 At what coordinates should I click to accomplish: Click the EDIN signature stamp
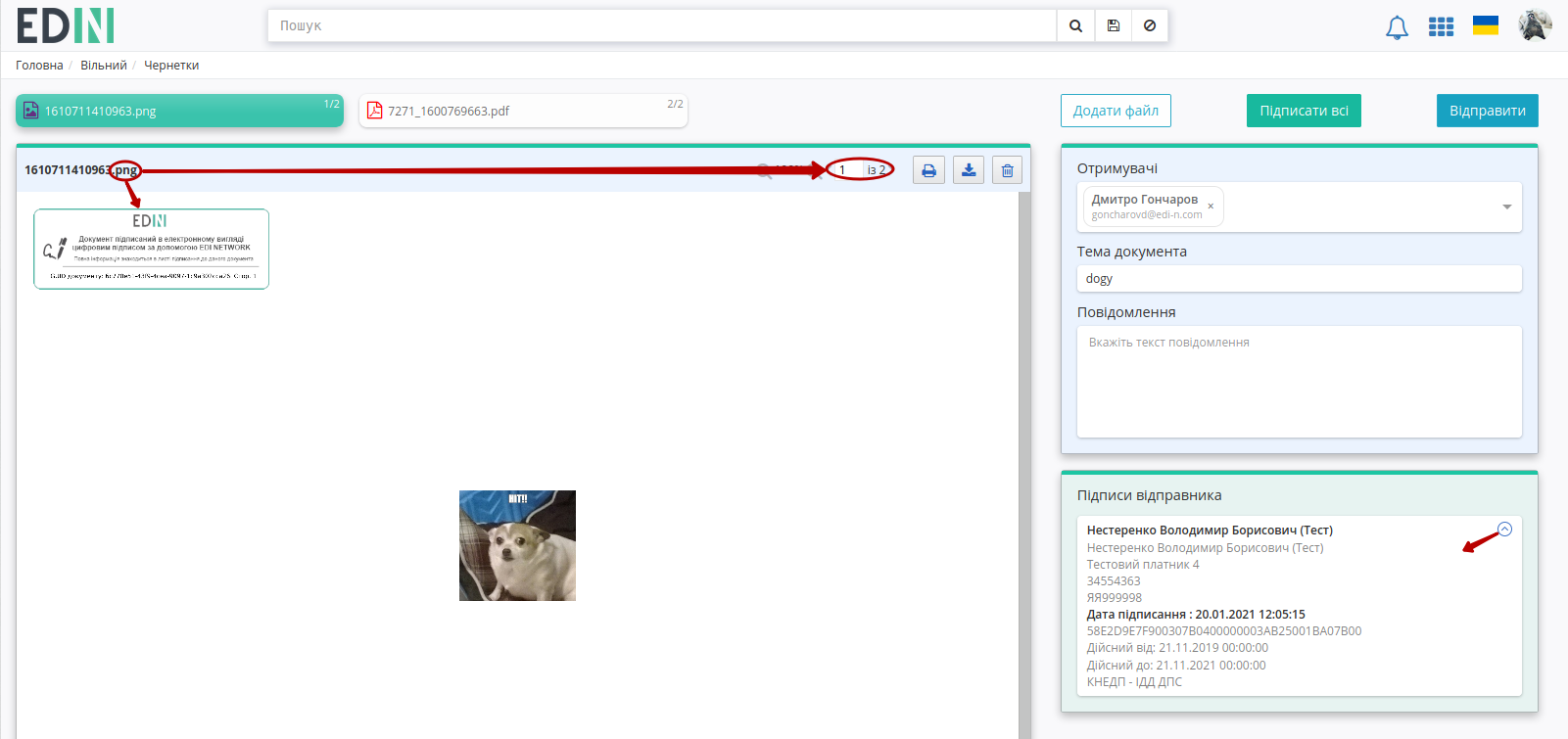click(x=151, y=249)
